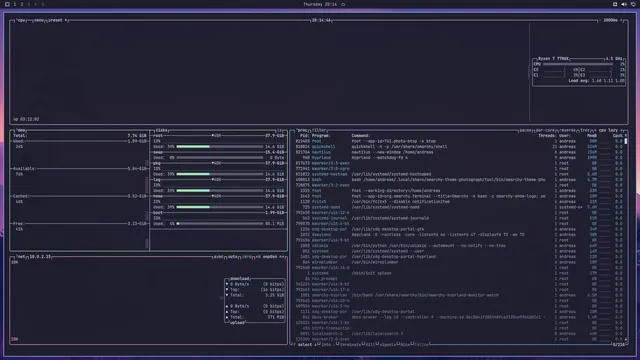The width and height of the screenshot is (640, 360).
Task: Select the Hyprland process row
Action: pos(459,158)
